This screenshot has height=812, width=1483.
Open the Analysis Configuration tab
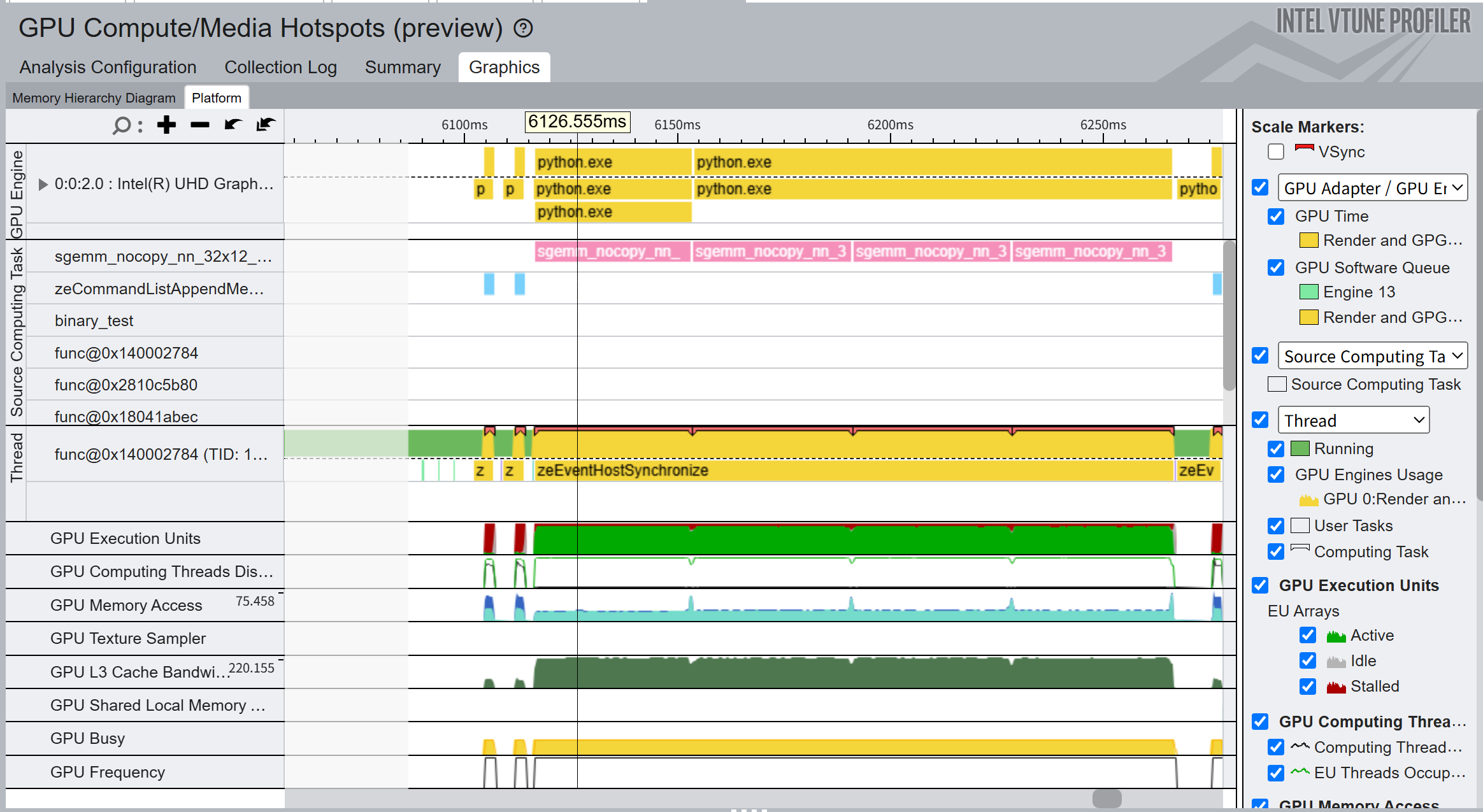[108, 67]
